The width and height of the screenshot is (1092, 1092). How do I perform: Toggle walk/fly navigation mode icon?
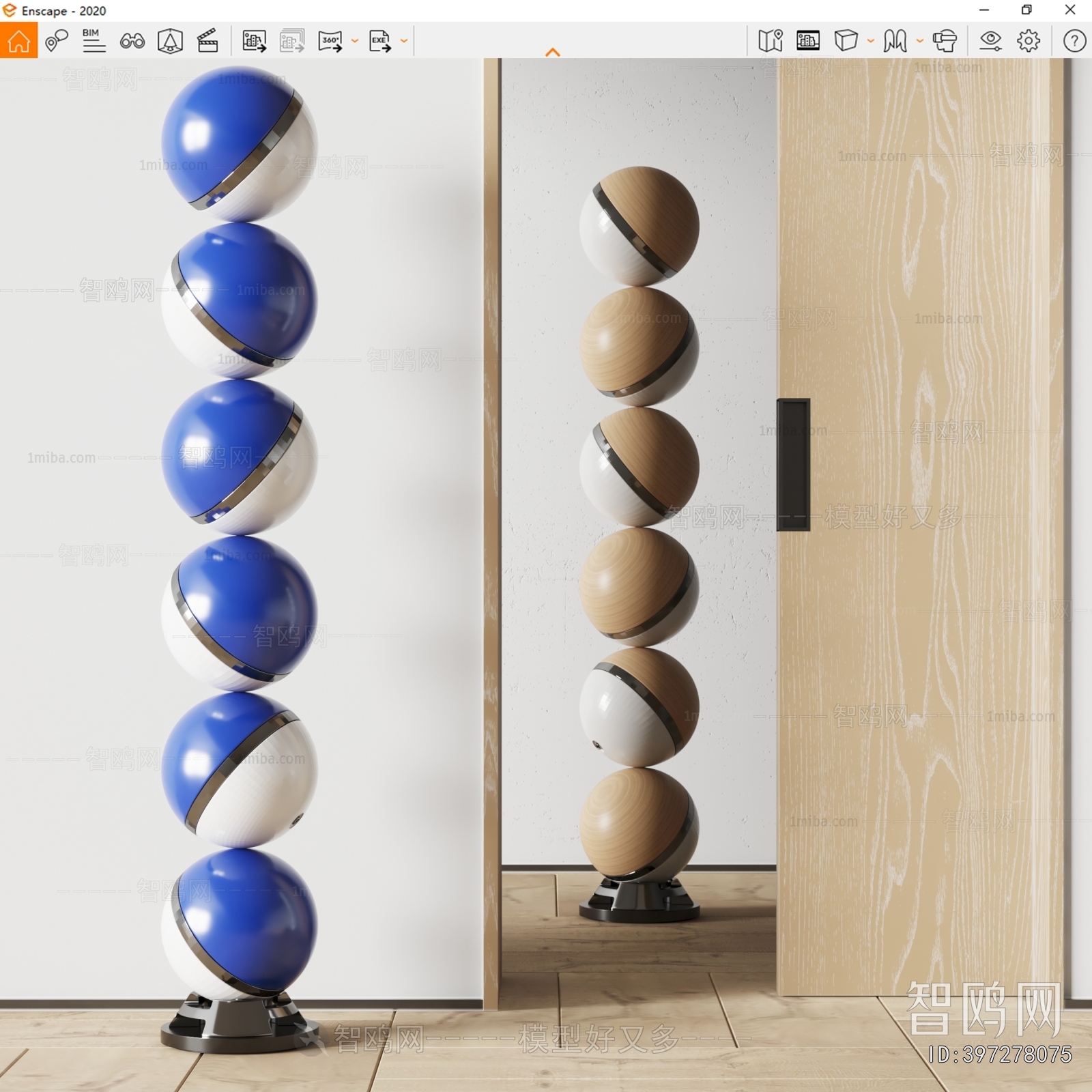(x=895, y=41)
